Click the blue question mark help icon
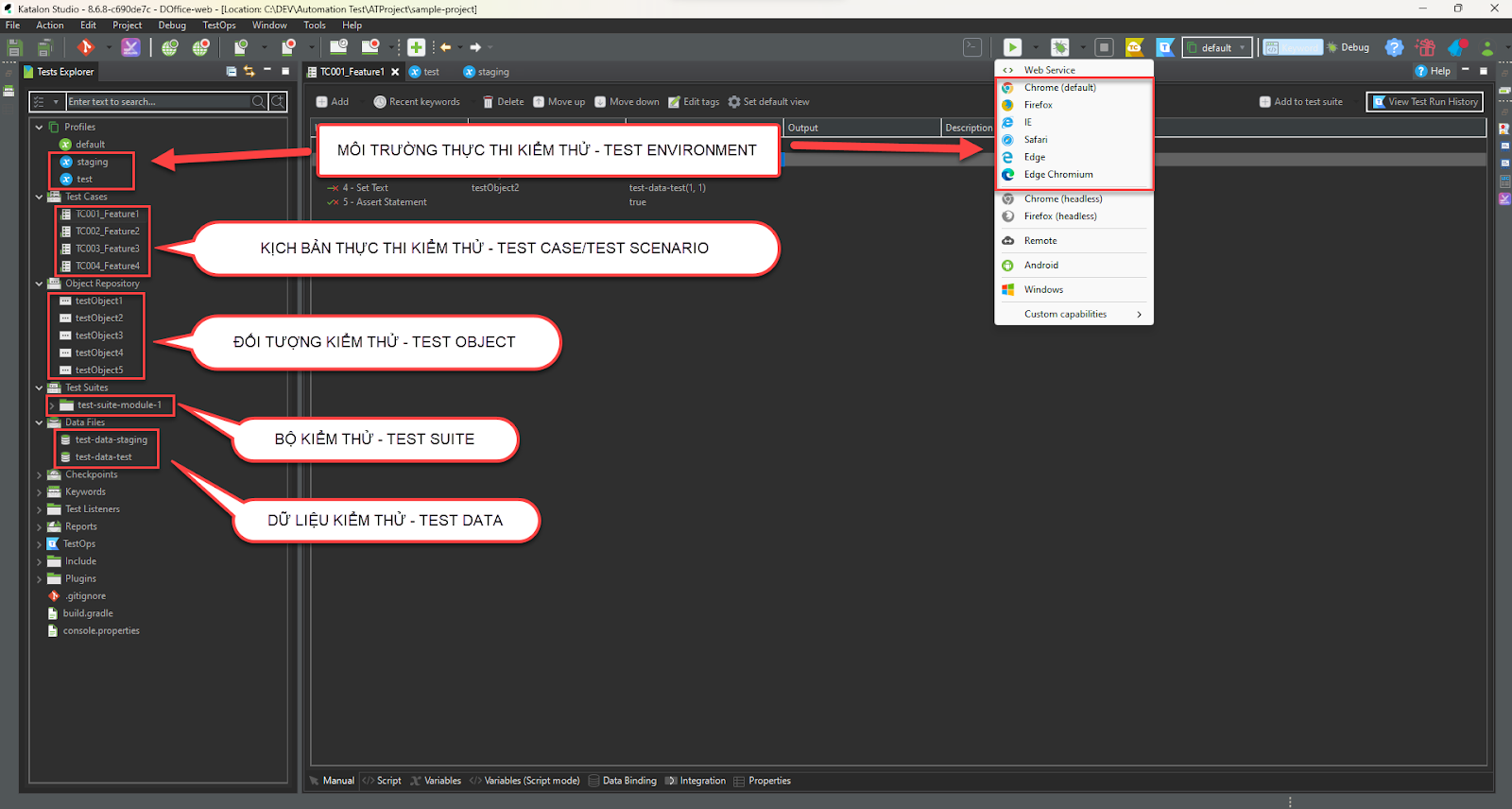Screen dimensions: 1512x809 click(1394, 47)
